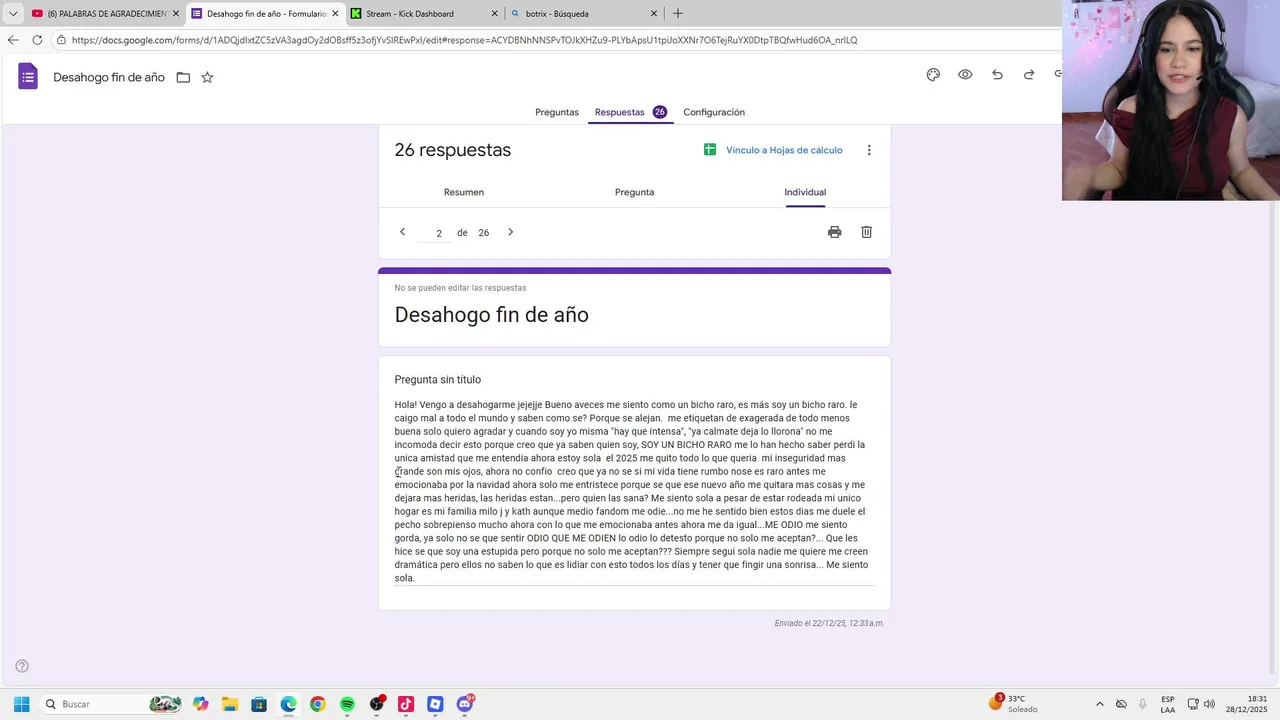Switch to the Stream - Kick Dashboard tab
1280x720 pixels.
tap(424, 14)
